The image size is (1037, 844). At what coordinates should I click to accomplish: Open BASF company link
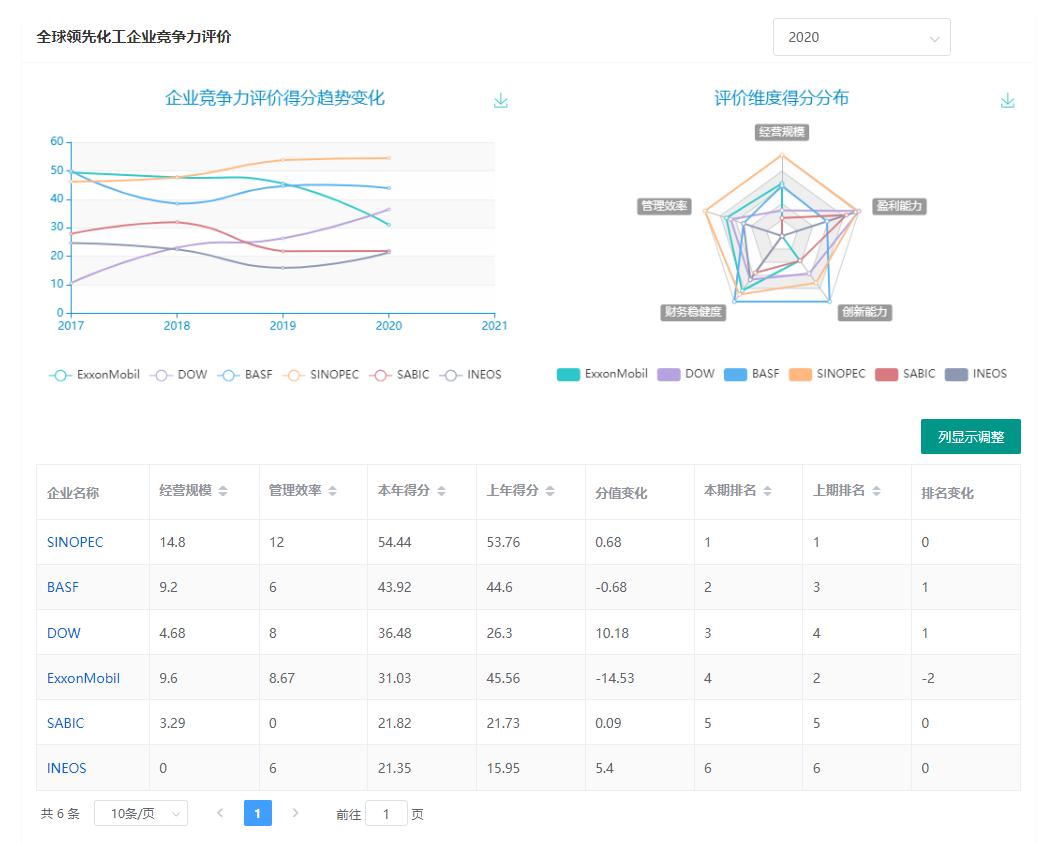click(x=63, y=587)
